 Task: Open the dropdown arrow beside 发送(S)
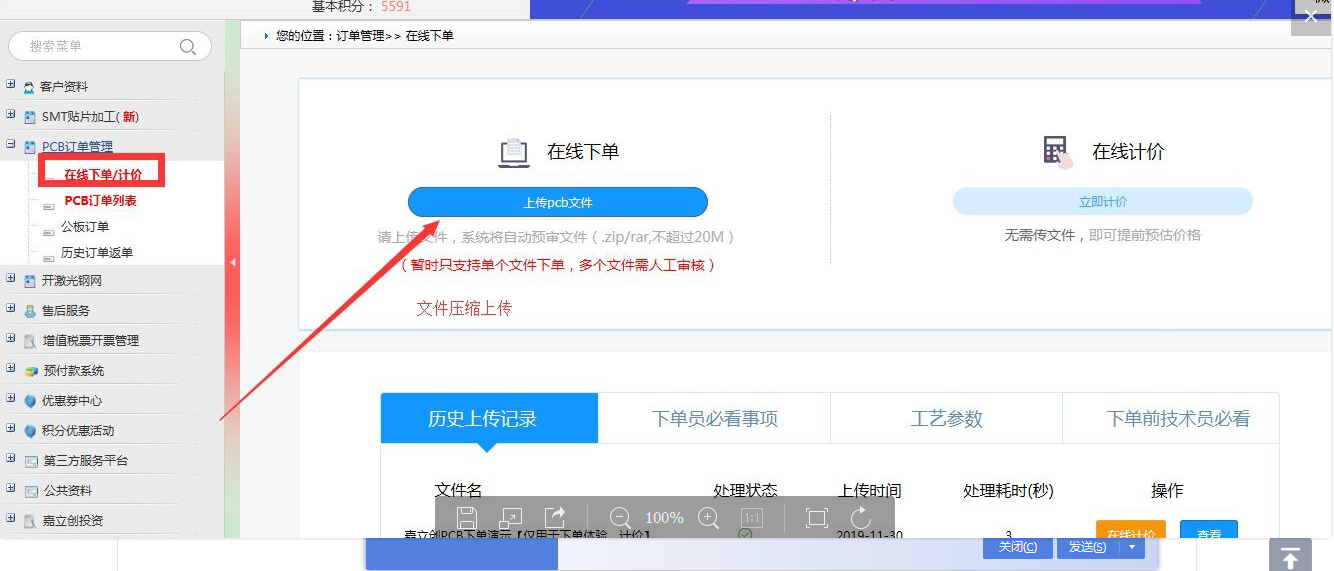1132,547
